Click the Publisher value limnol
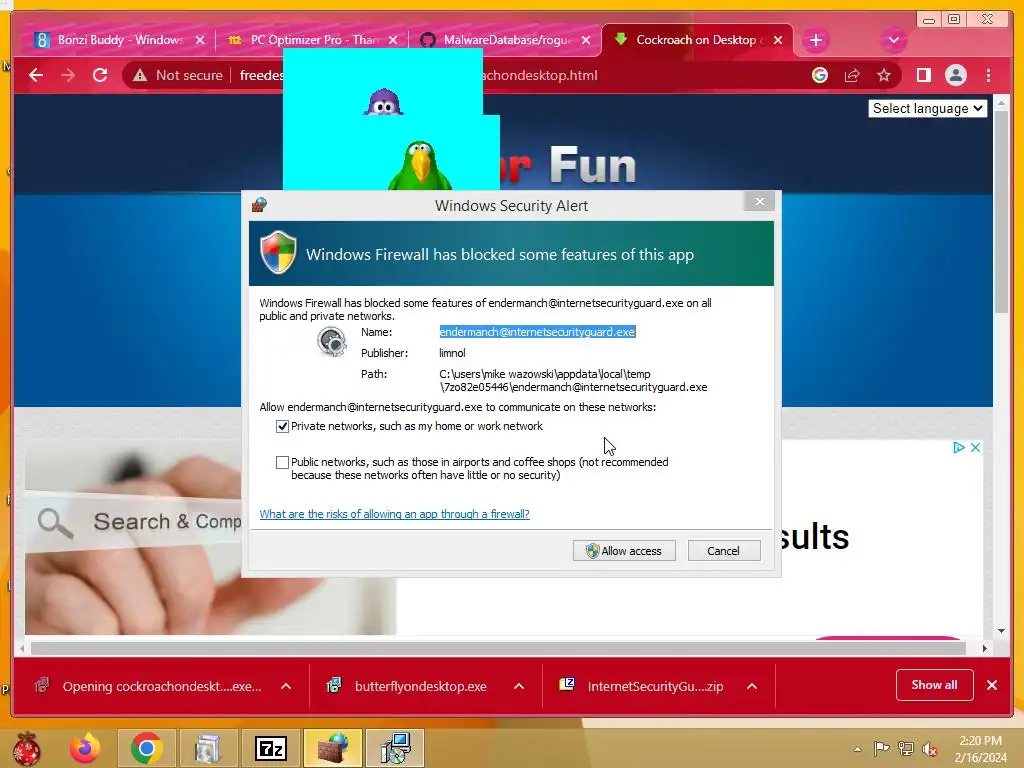This screenshot has height=768, width=1024. [x=452, y=353]
